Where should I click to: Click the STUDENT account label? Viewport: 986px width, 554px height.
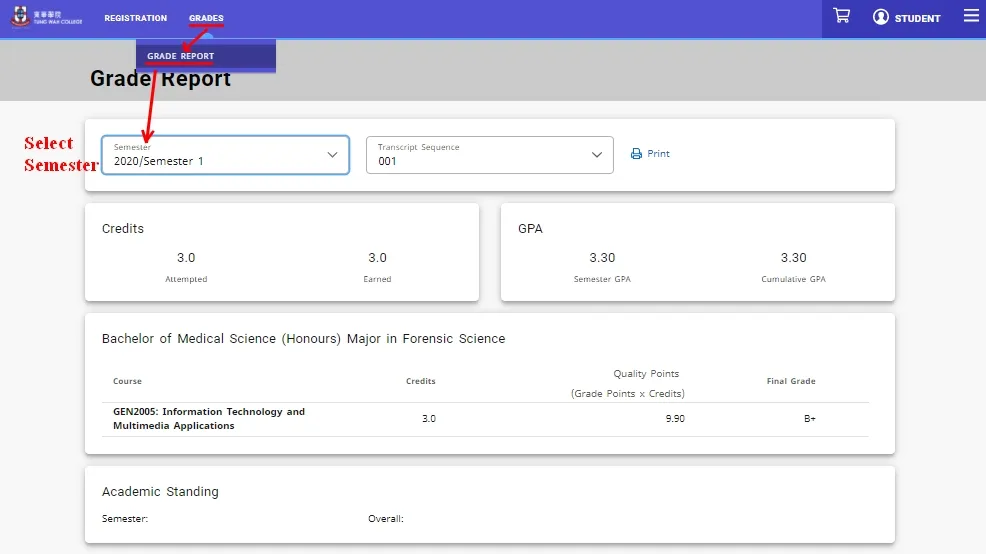point(917,18)
